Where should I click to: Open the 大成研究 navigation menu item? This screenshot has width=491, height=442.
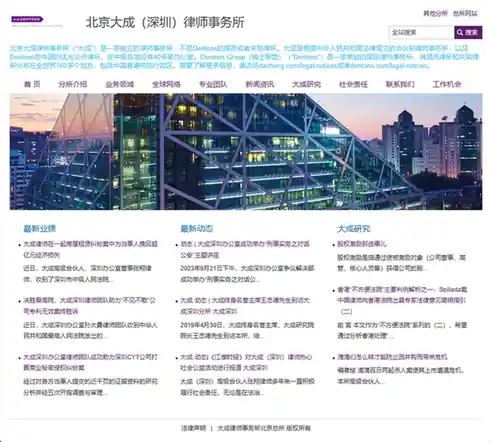(307, 84)
